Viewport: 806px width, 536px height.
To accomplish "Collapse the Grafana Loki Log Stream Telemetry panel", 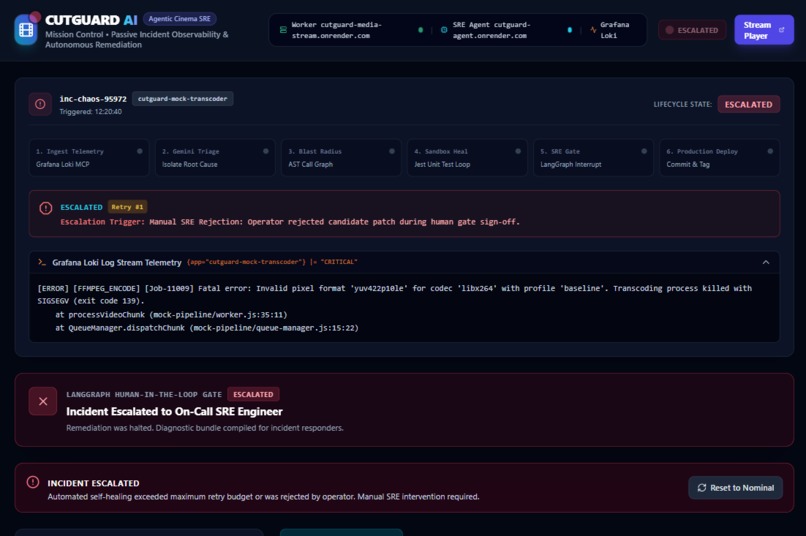I will pos(765,262).
